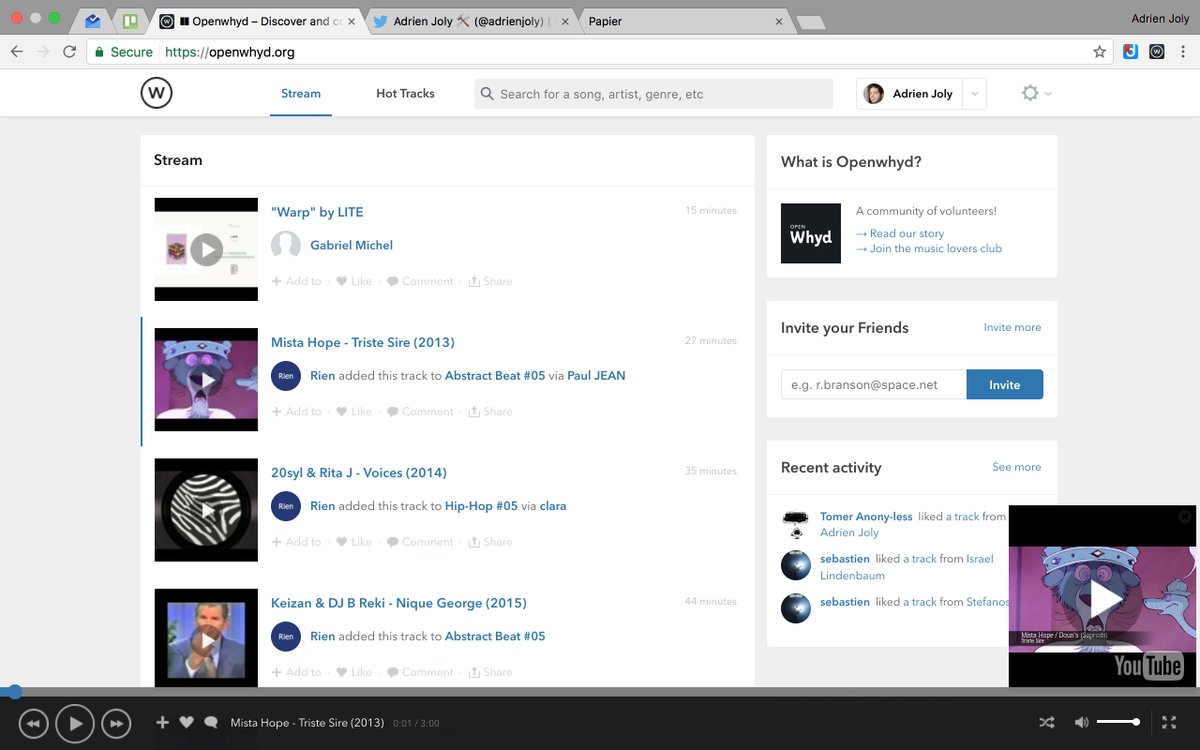Click the player bar play button

point(75,723)
